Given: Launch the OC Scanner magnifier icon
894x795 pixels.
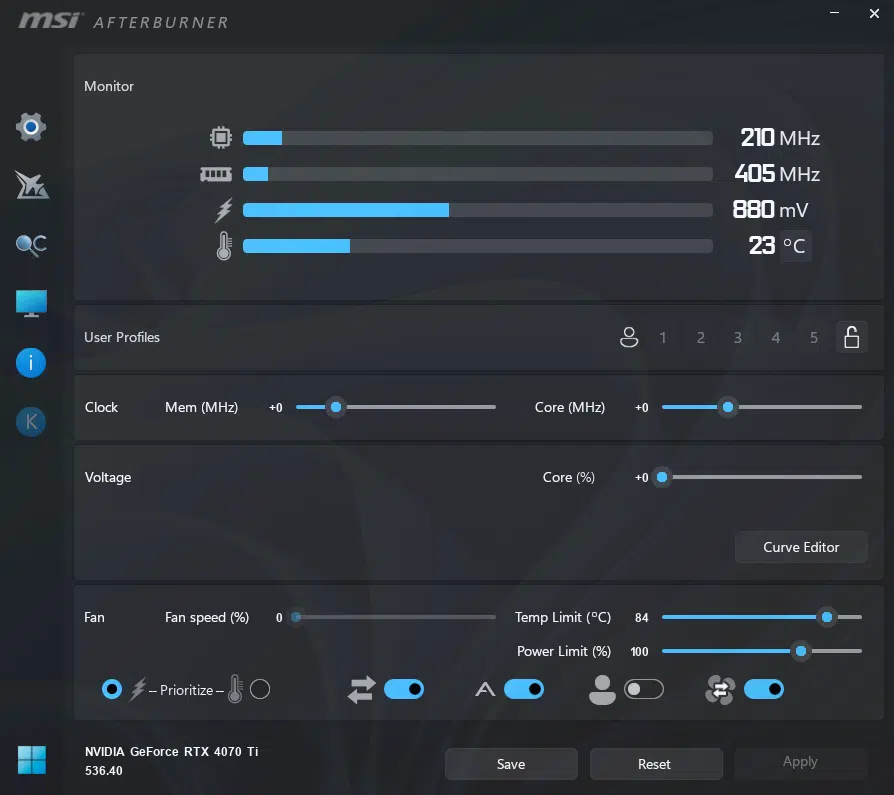Looking at the screenshot, I should (31, 245).
